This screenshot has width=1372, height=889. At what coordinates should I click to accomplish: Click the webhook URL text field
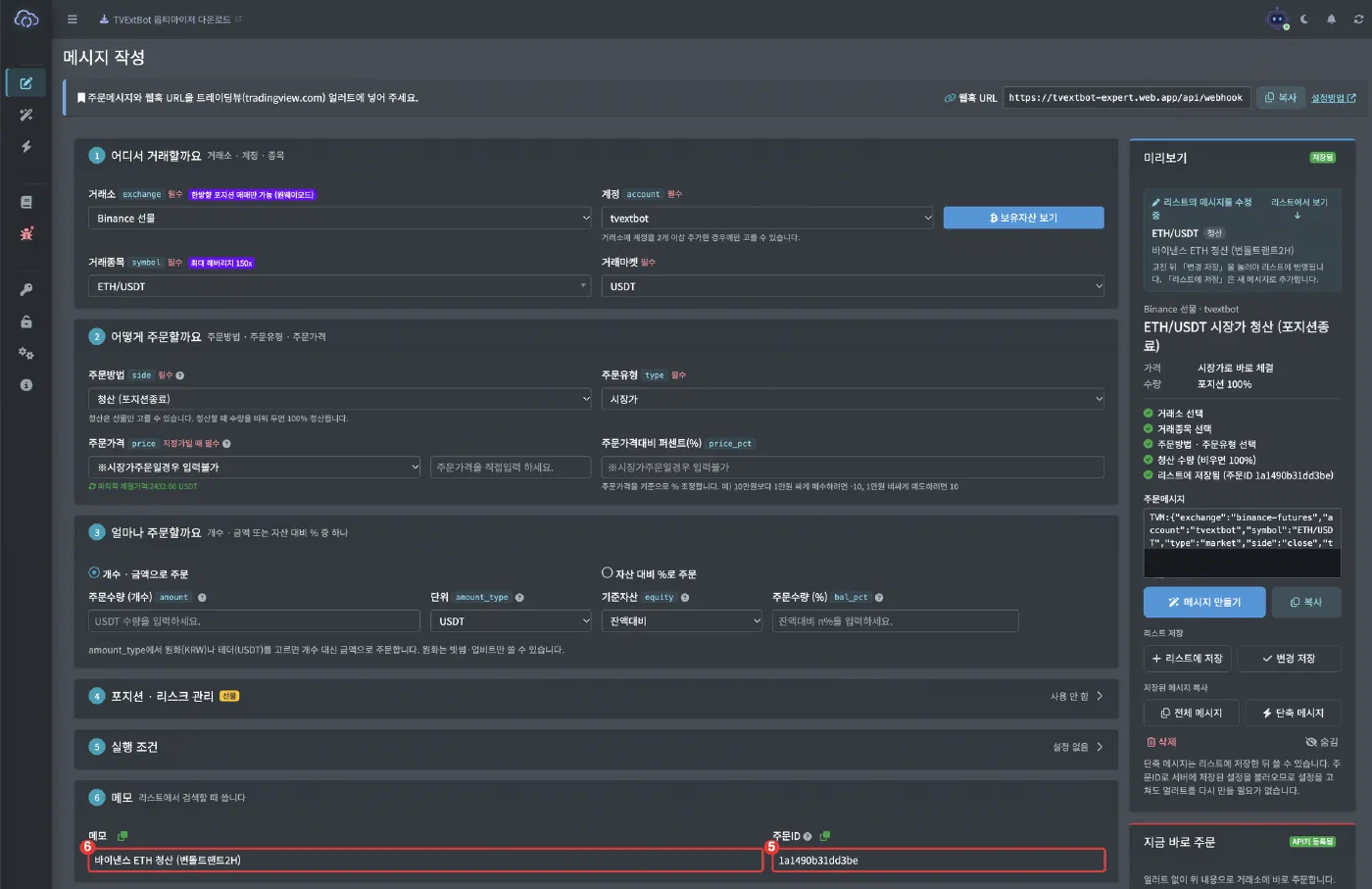click(x=1126, y=98)
